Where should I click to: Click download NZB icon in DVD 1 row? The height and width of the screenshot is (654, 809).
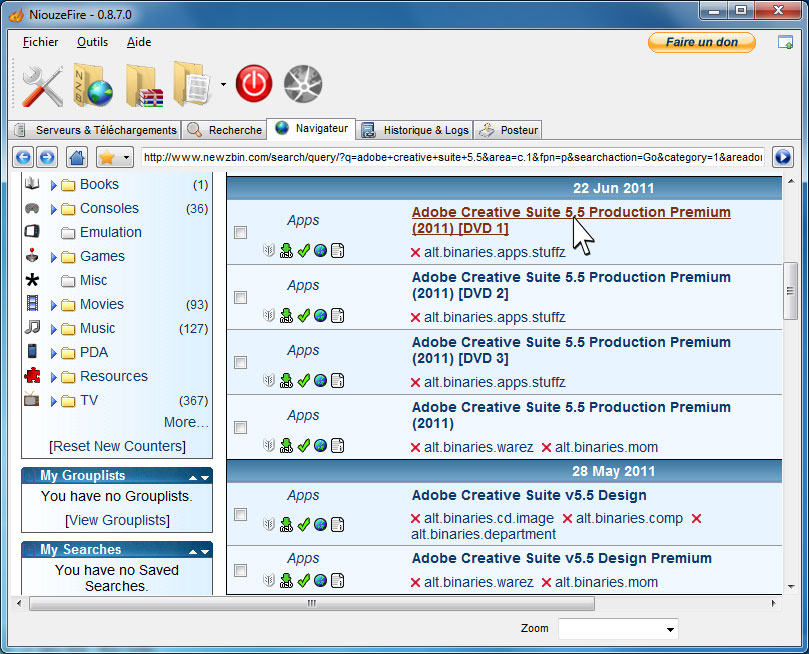pos(286,251)
